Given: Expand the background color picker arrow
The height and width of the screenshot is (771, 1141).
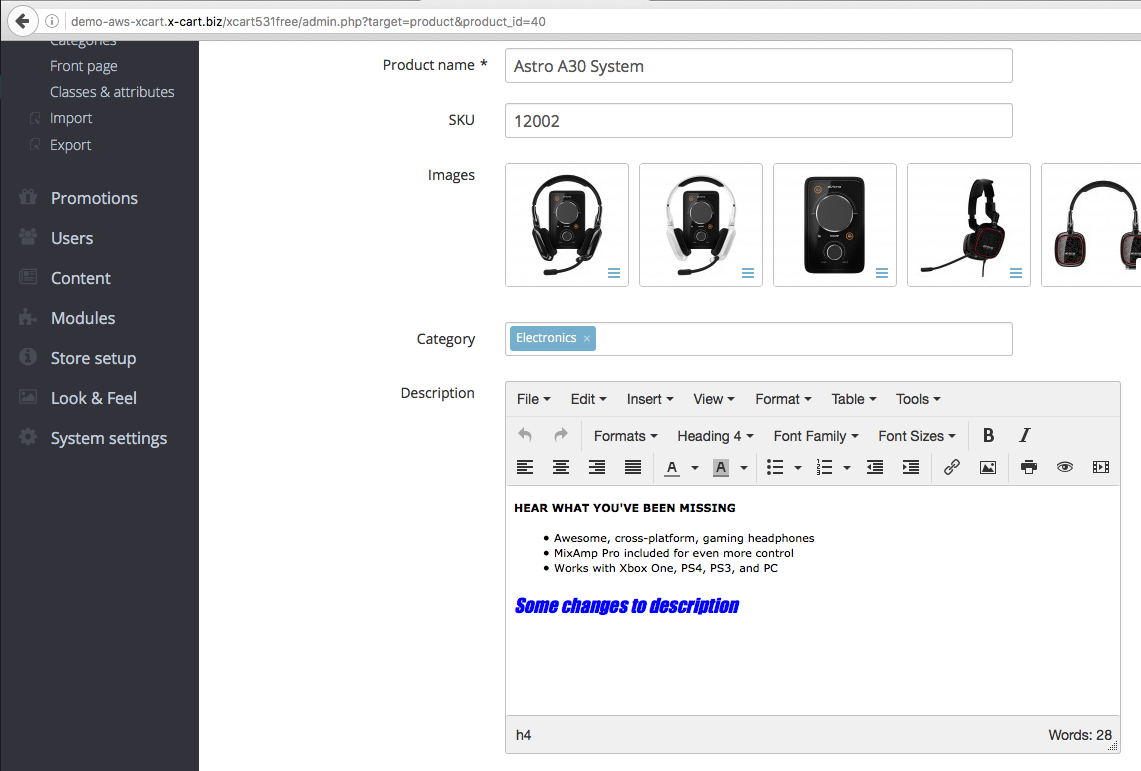Looking at the screenshot, I should 744,468.
